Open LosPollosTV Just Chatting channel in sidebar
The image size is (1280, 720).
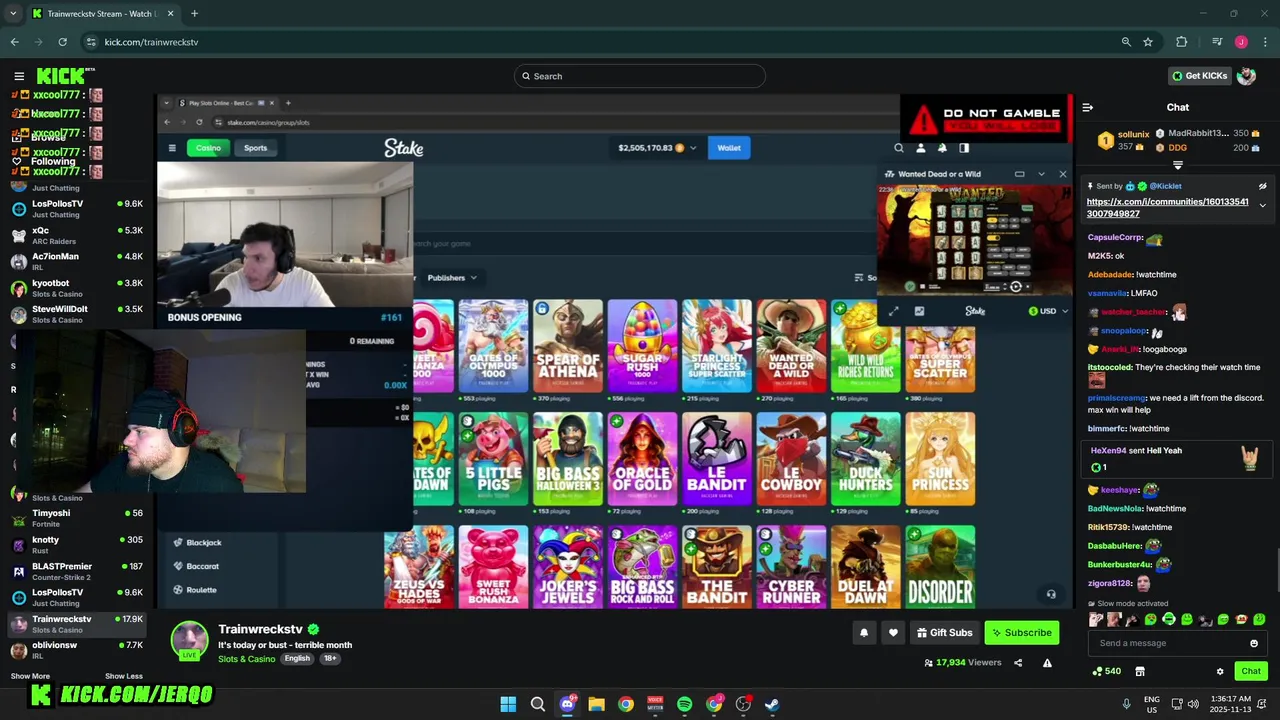click(x=77, y=208)
